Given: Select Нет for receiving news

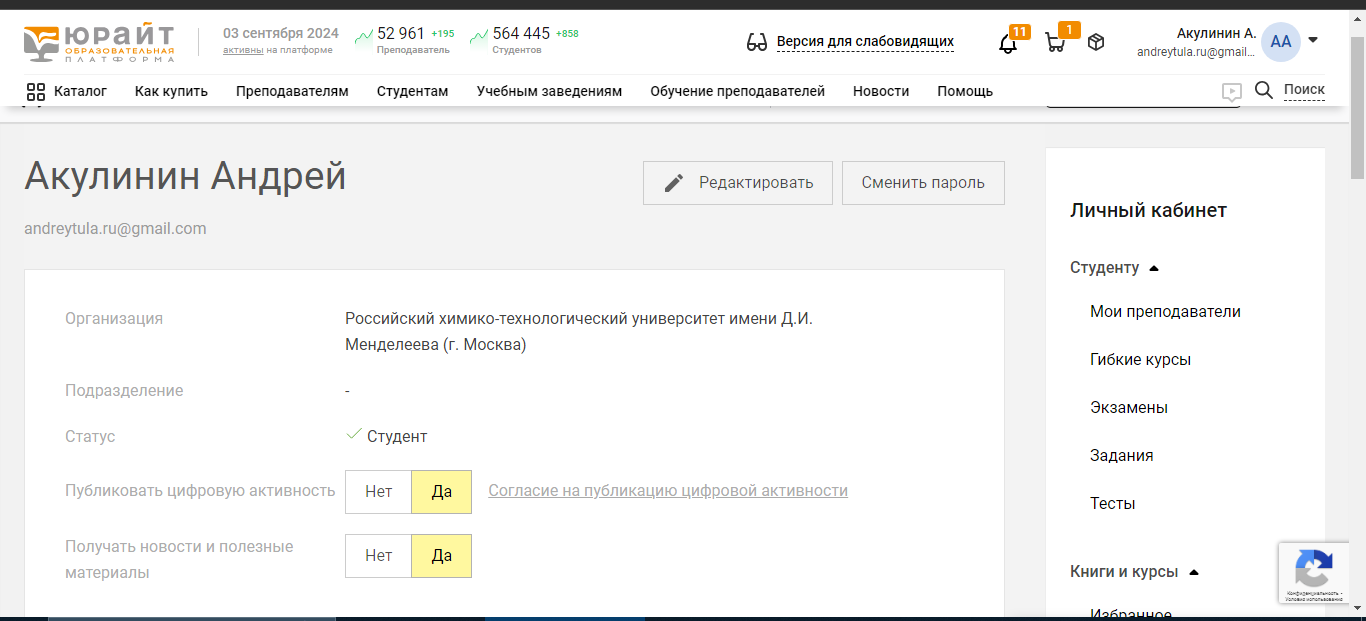Looking at the screenshot, I should tap(378, 556).
